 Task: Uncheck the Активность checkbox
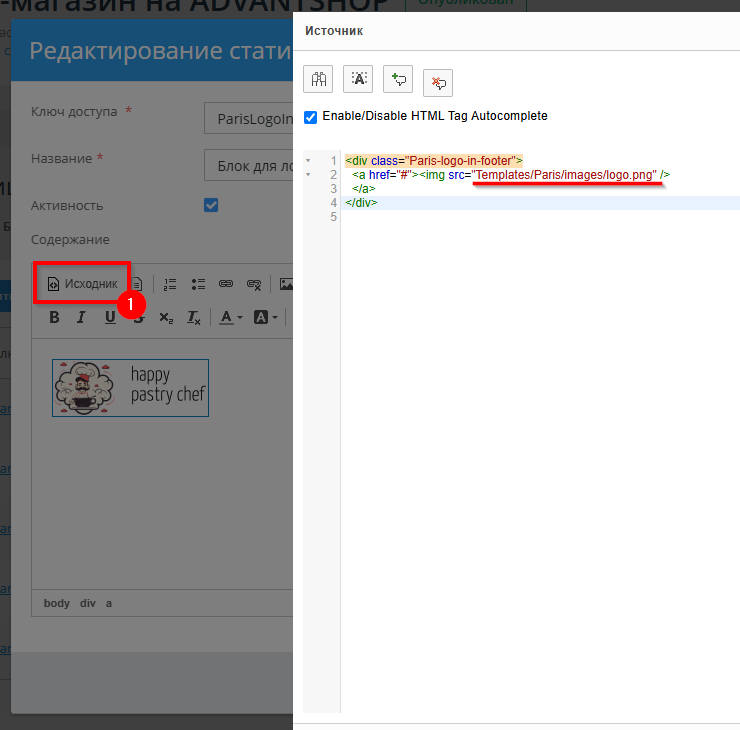211,205
